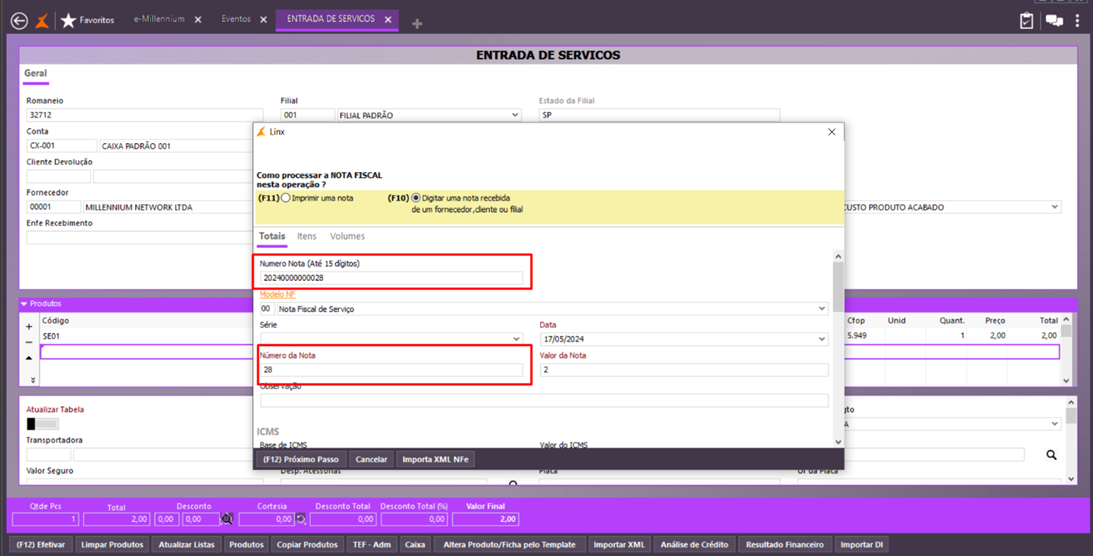Click the Número da Nota field
The image size is (1093, 556).
[x=391, y=370]
